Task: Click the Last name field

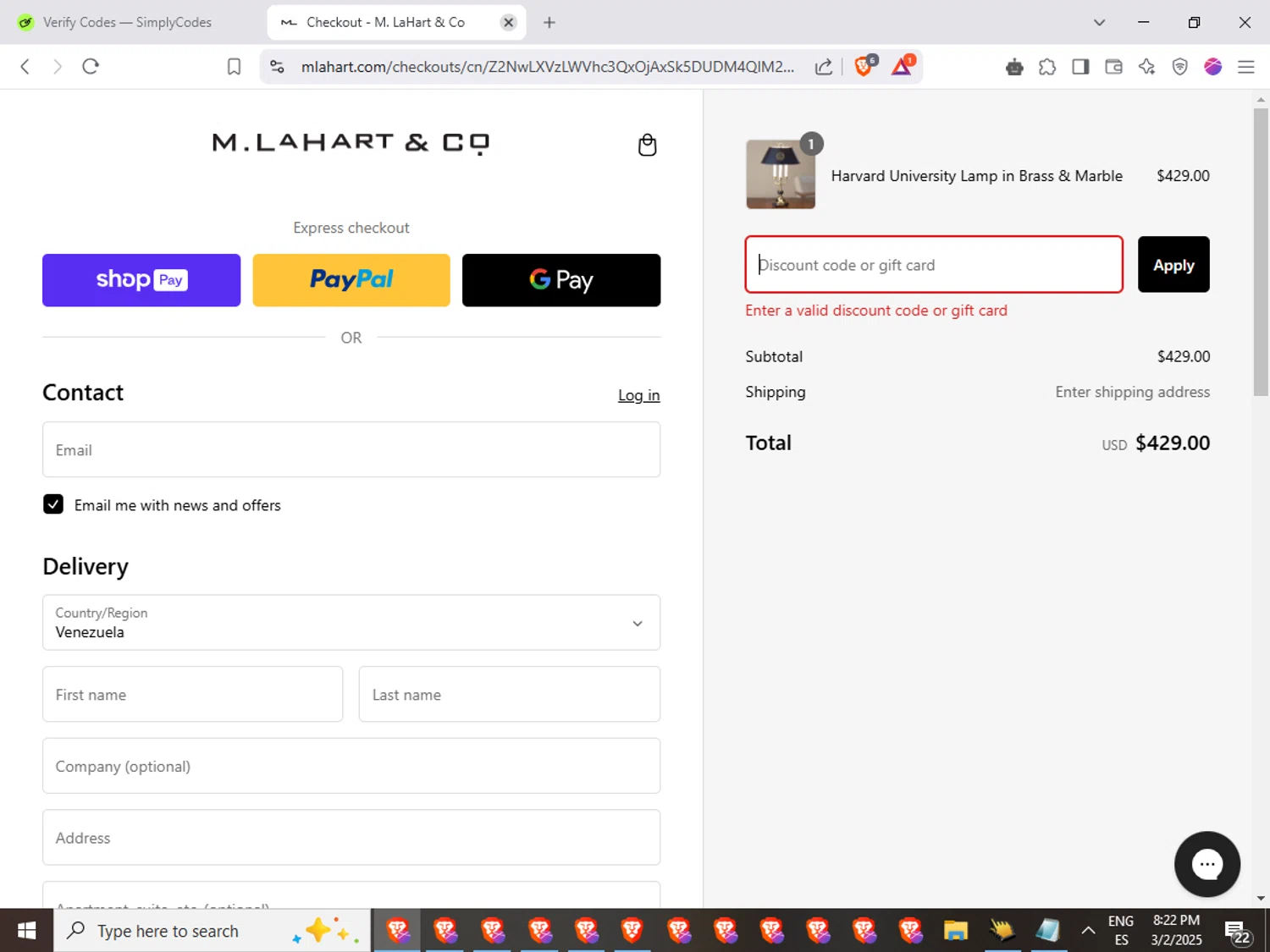Action: click(510, 694)
